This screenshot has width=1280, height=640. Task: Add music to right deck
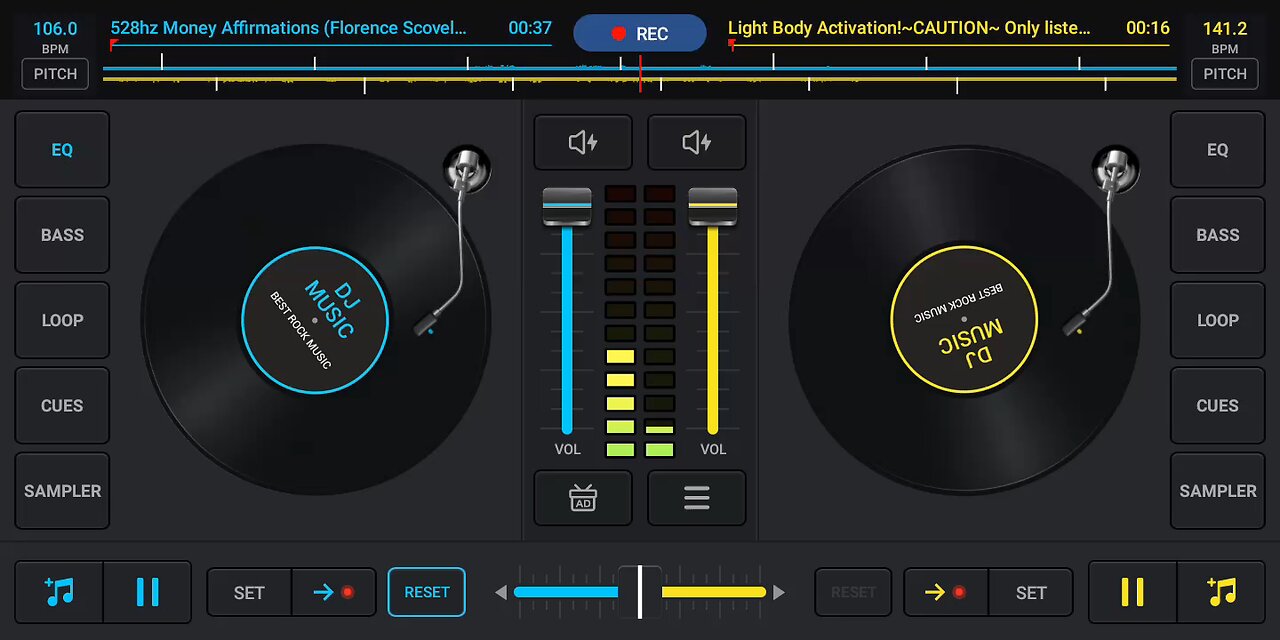[x=1221, y=592]
